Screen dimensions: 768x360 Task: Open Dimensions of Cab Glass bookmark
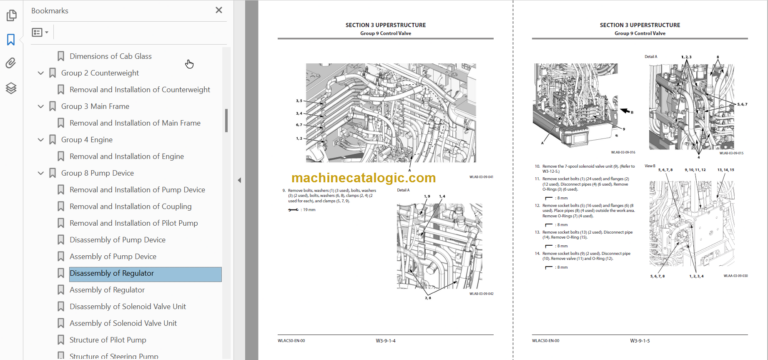coord(110,56)
